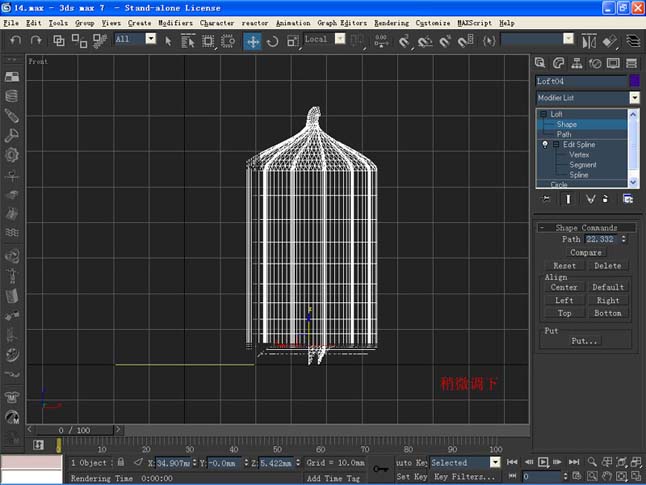646x485 pixels.
Task: Toggle the Edit Spline lightbulb icon
Action: click(x=545, y=145)
